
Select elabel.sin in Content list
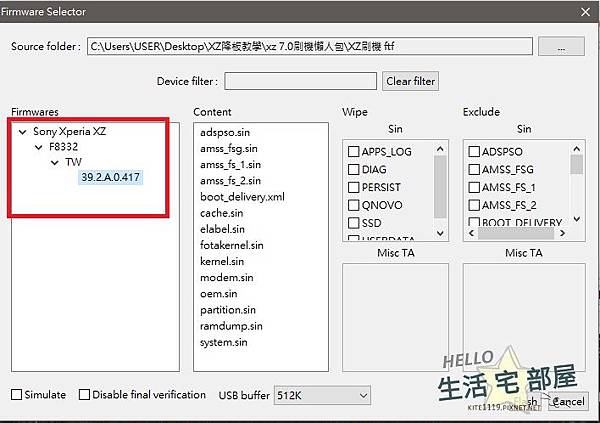(x=222, y=229)
